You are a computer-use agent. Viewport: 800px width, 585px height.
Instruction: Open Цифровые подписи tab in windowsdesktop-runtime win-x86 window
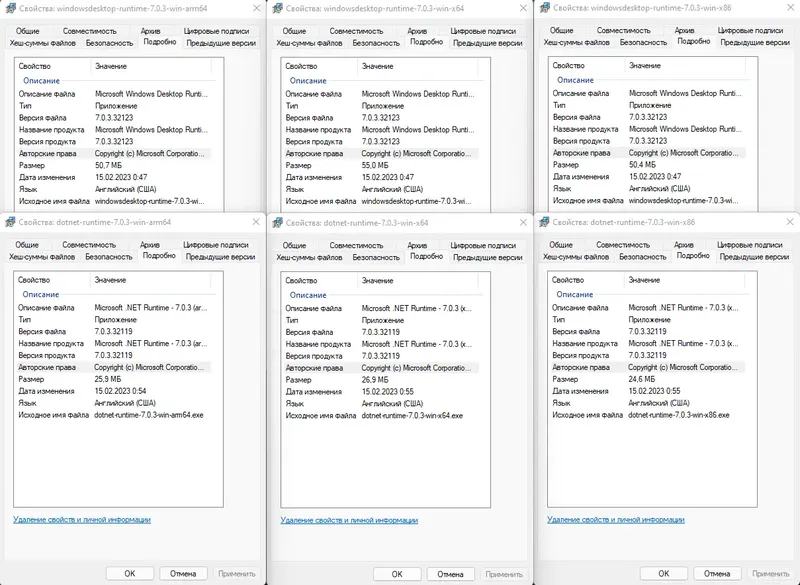750,31
